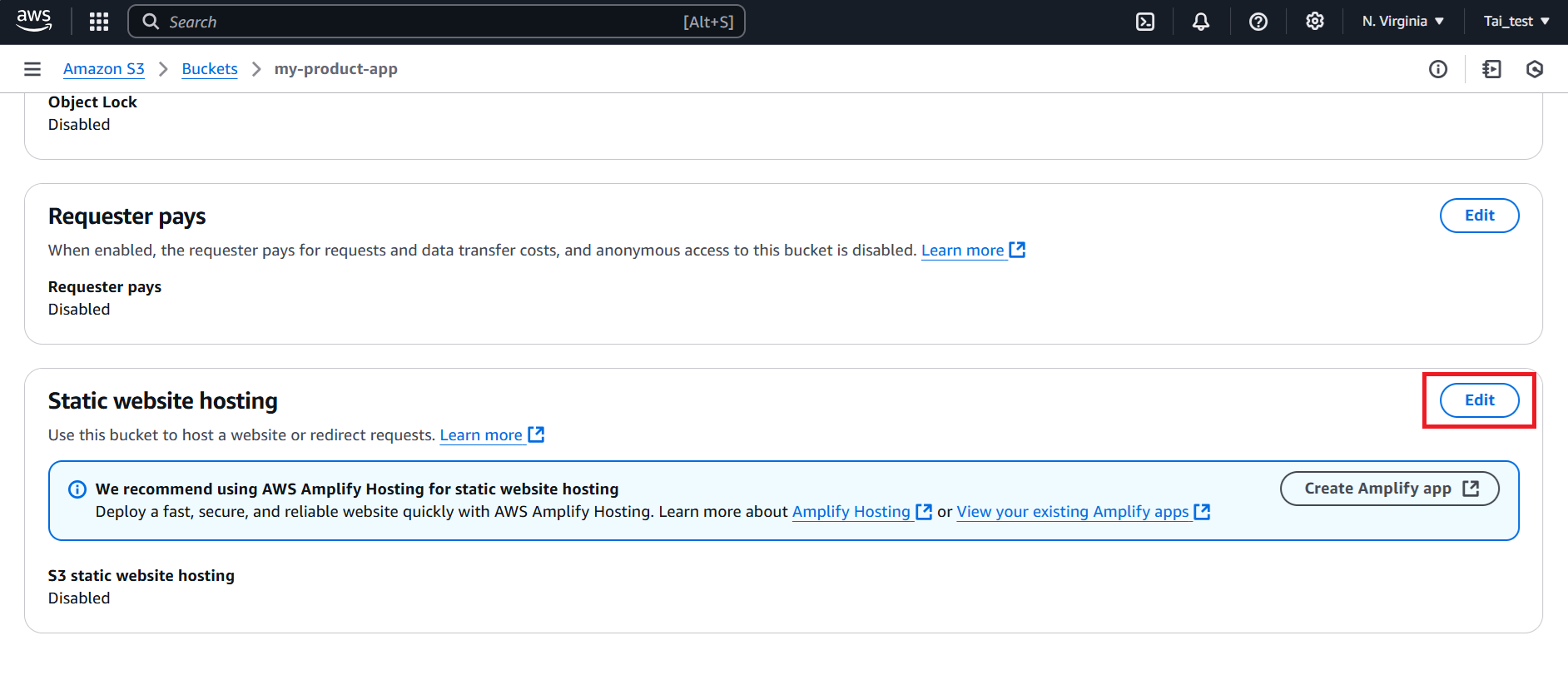Click the search magnifier icon
1568x695 pixels.
151,22
